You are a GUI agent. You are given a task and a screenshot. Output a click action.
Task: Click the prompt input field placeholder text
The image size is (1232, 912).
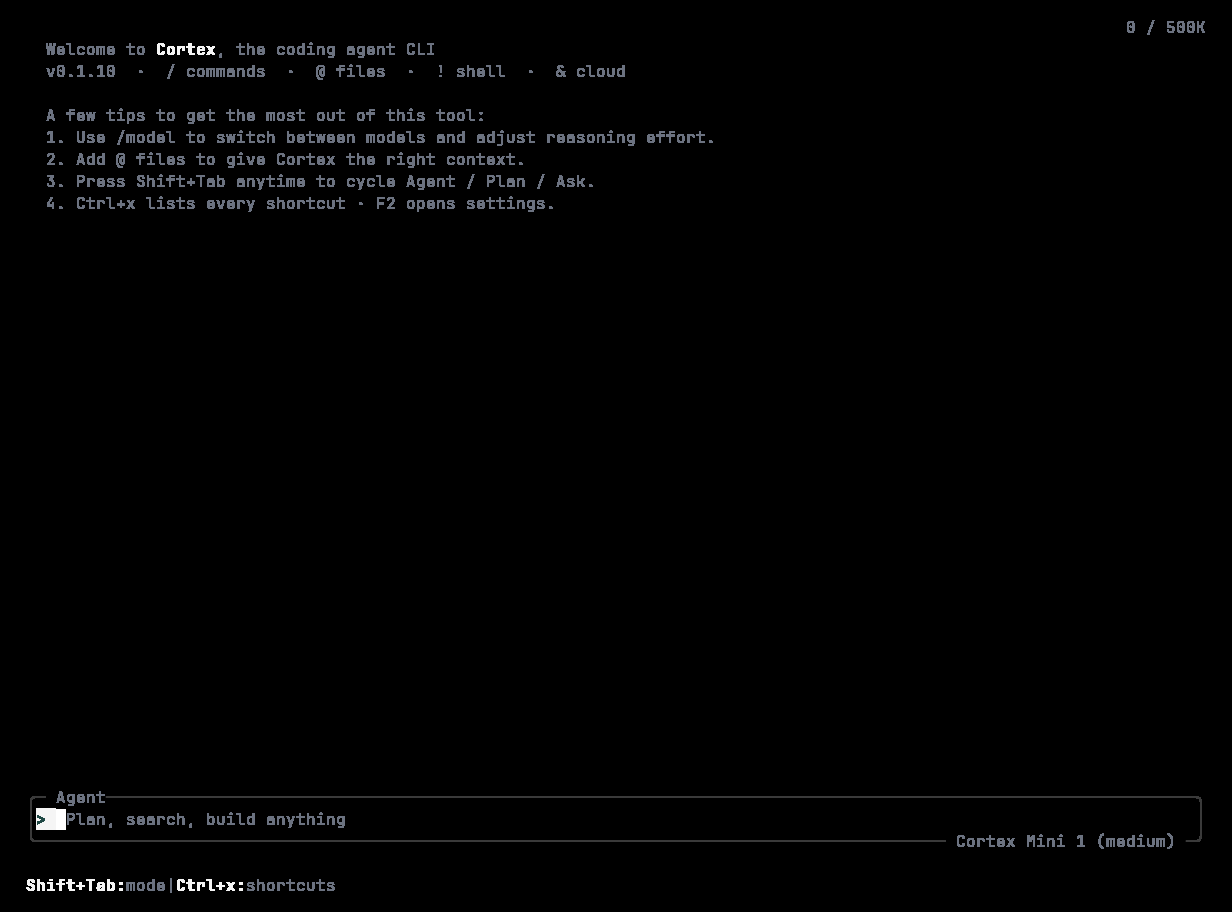coord(206,819)
